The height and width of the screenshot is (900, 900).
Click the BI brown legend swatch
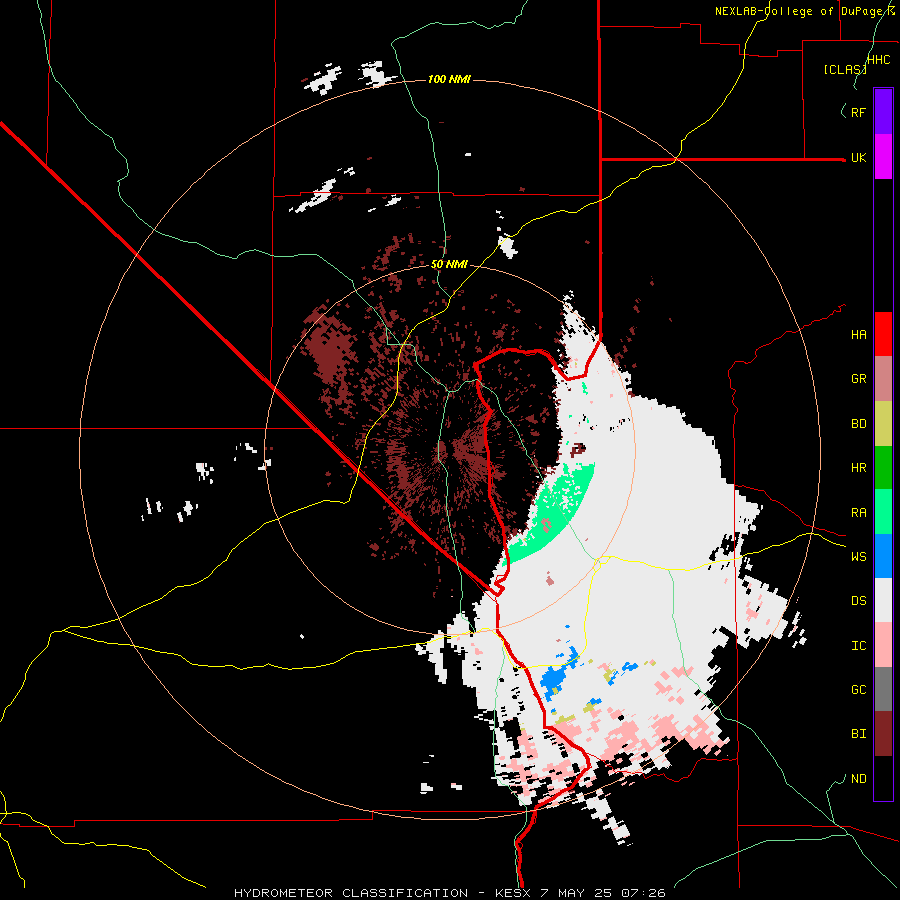point(883,734)
